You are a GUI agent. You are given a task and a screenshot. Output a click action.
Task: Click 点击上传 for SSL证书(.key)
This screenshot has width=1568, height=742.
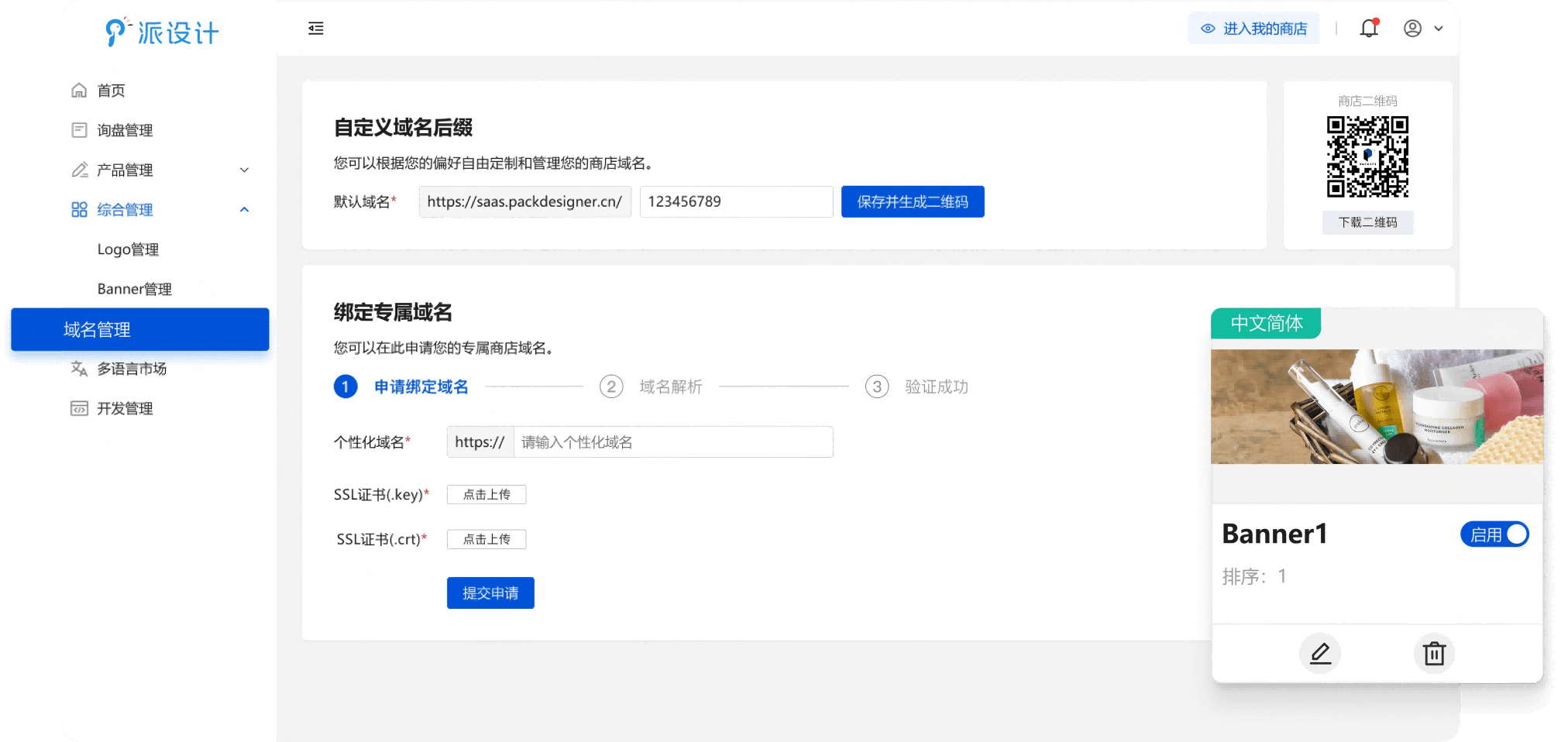pyautogui.click(x=487, y=495)
